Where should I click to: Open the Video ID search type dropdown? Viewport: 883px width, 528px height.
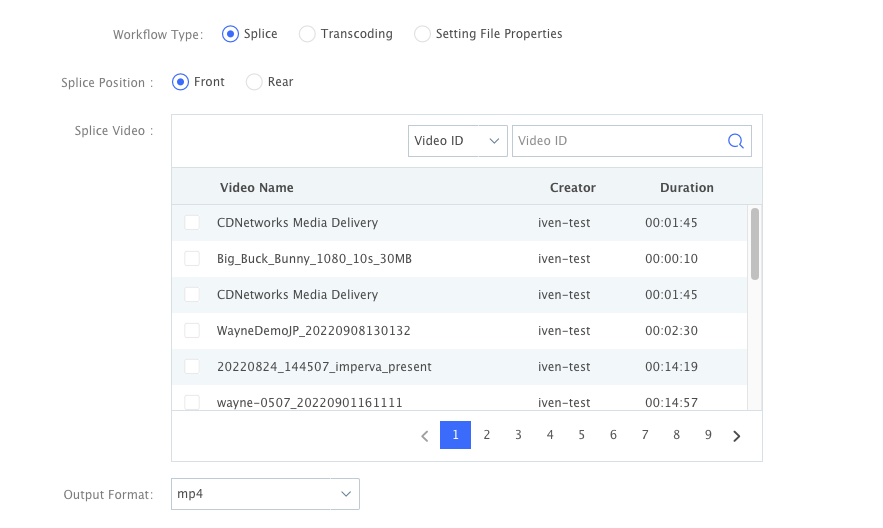pyautogui.click(x=458, y=141)
